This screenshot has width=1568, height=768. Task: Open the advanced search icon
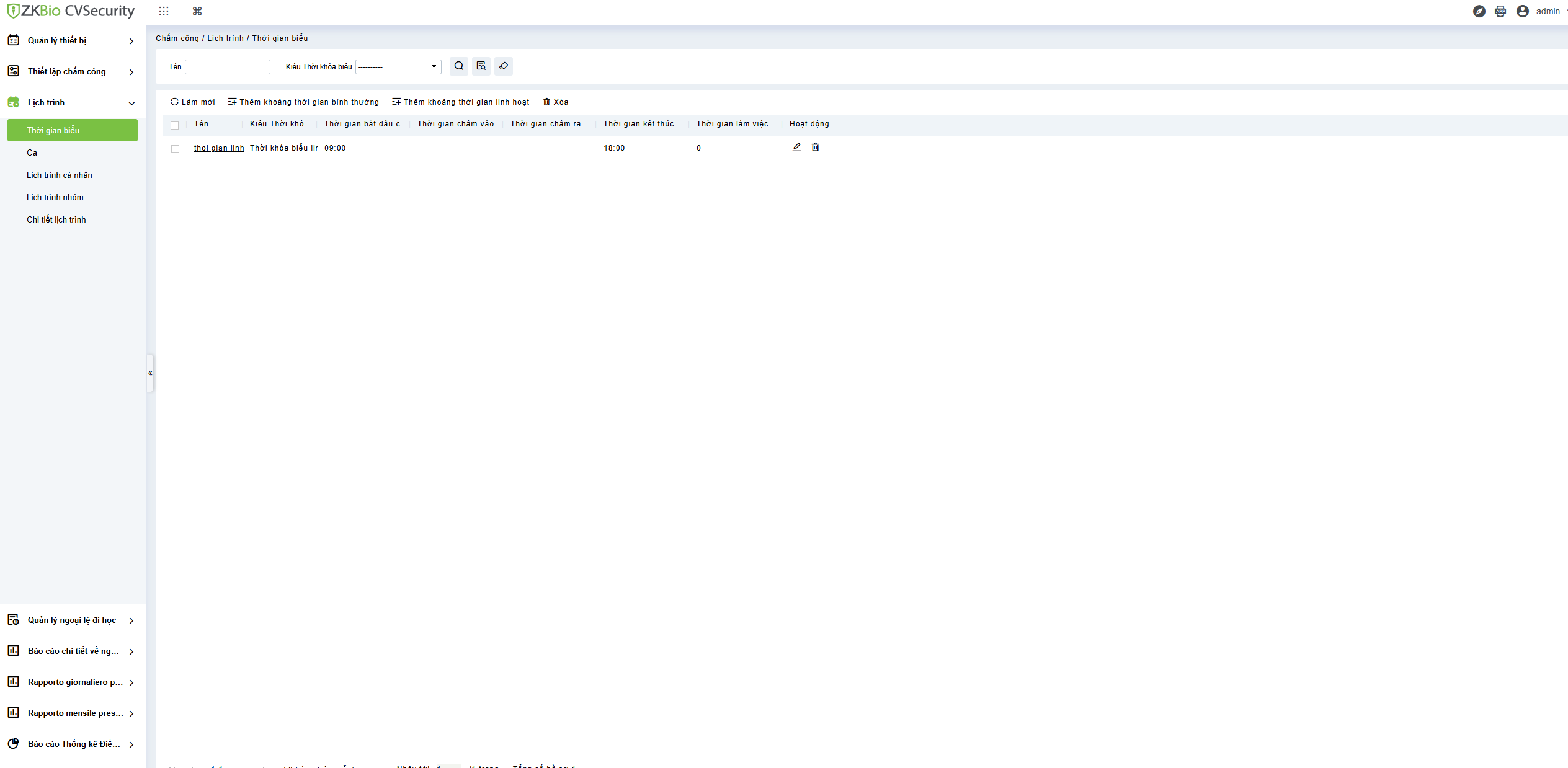pos(481,66)
